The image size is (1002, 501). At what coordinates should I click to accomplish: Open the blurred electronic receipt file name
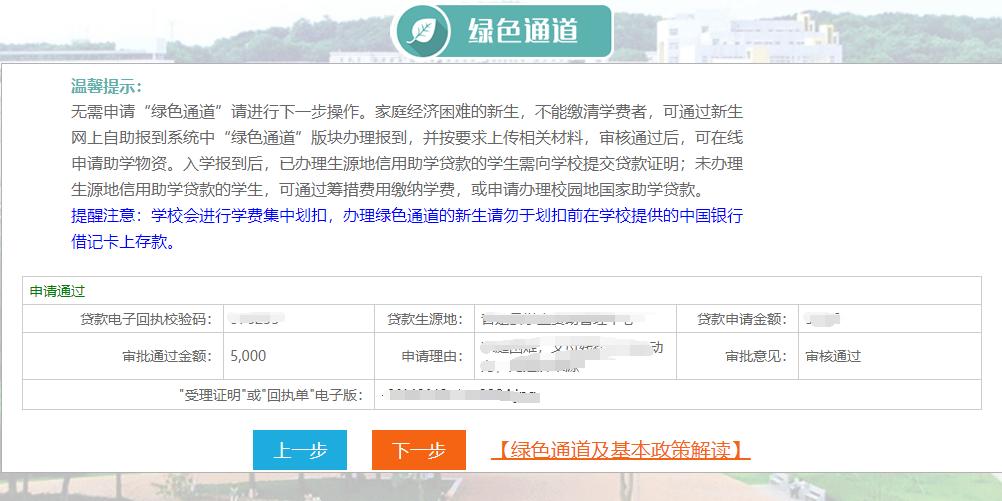coord(460,395)
